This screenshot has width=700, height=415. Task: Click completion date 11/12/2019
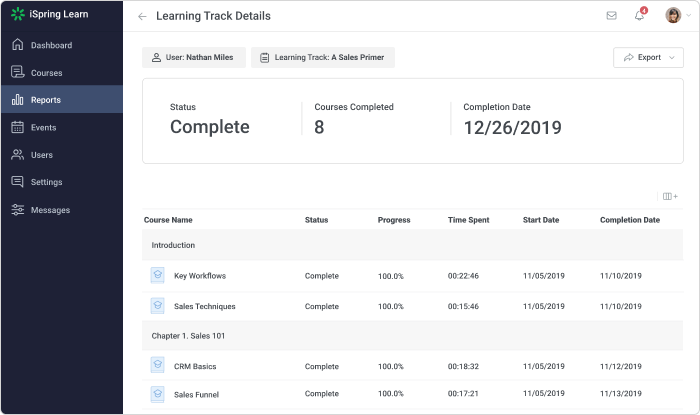(x=621, y=366)
